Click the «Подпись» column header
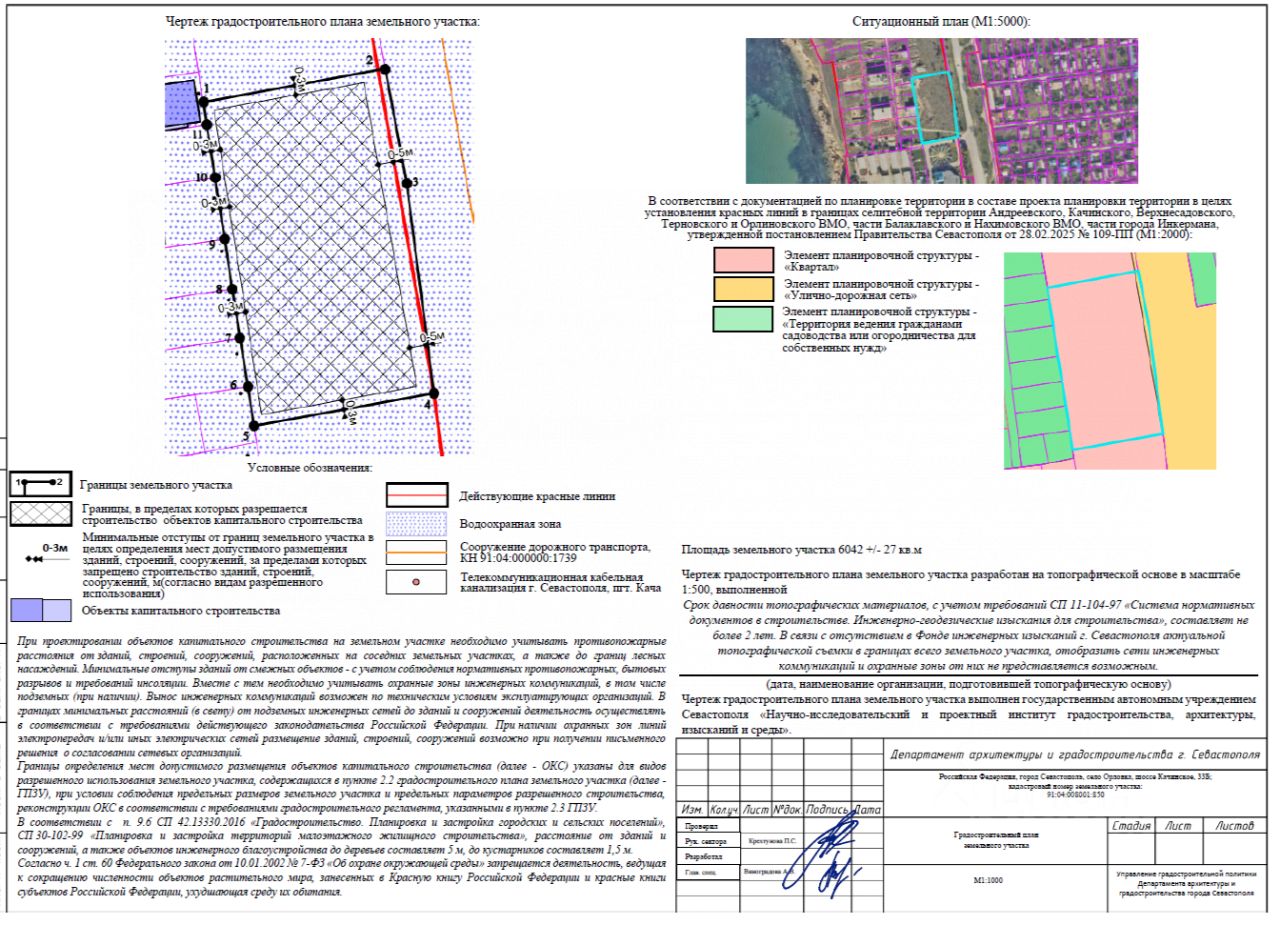Image resolution: width=1280 pixels, height=925 pixels. point(828,809)
